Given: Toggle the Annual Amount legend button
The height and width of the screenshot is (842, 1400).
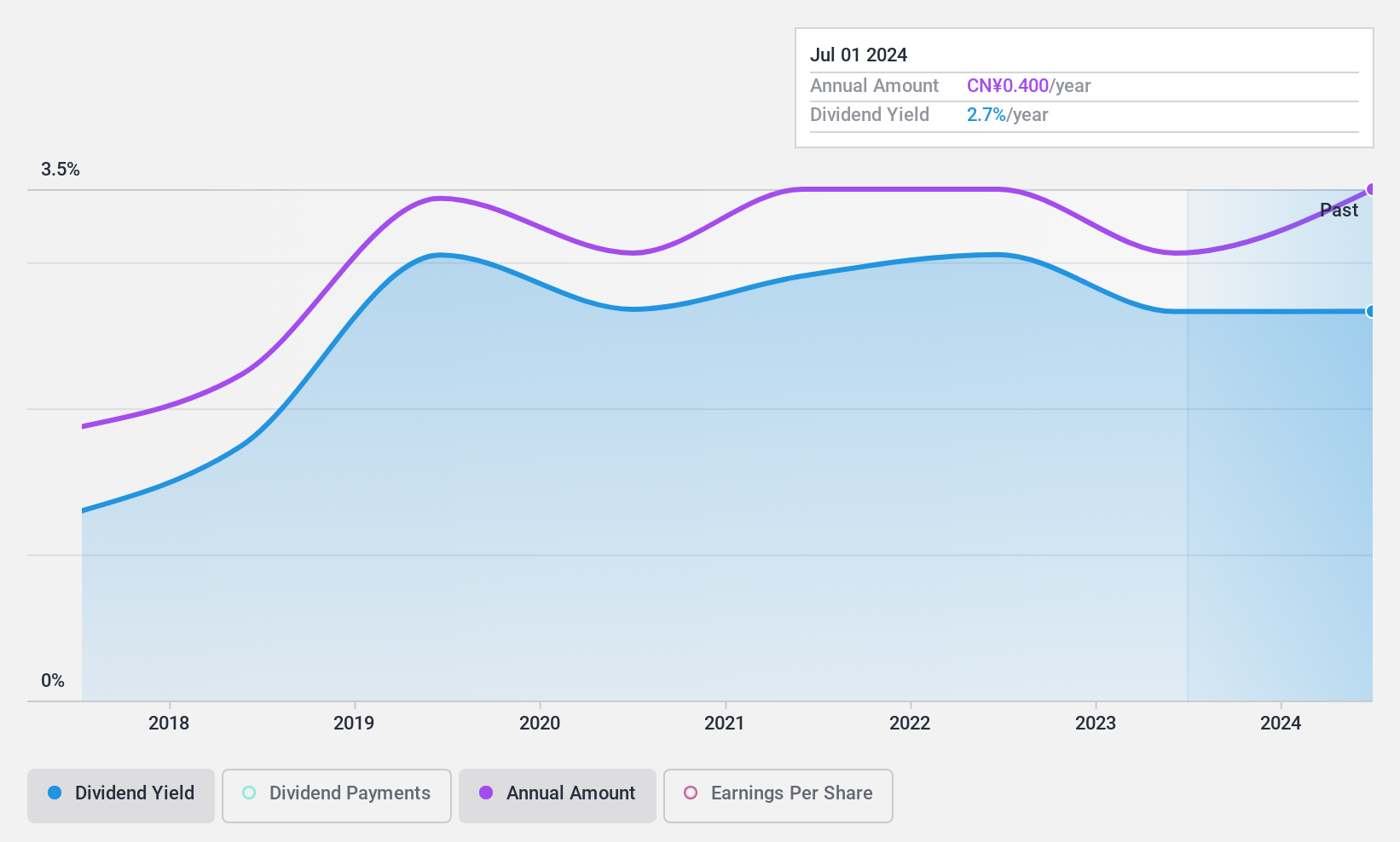Looking at the screenshot, I should 558,796.
